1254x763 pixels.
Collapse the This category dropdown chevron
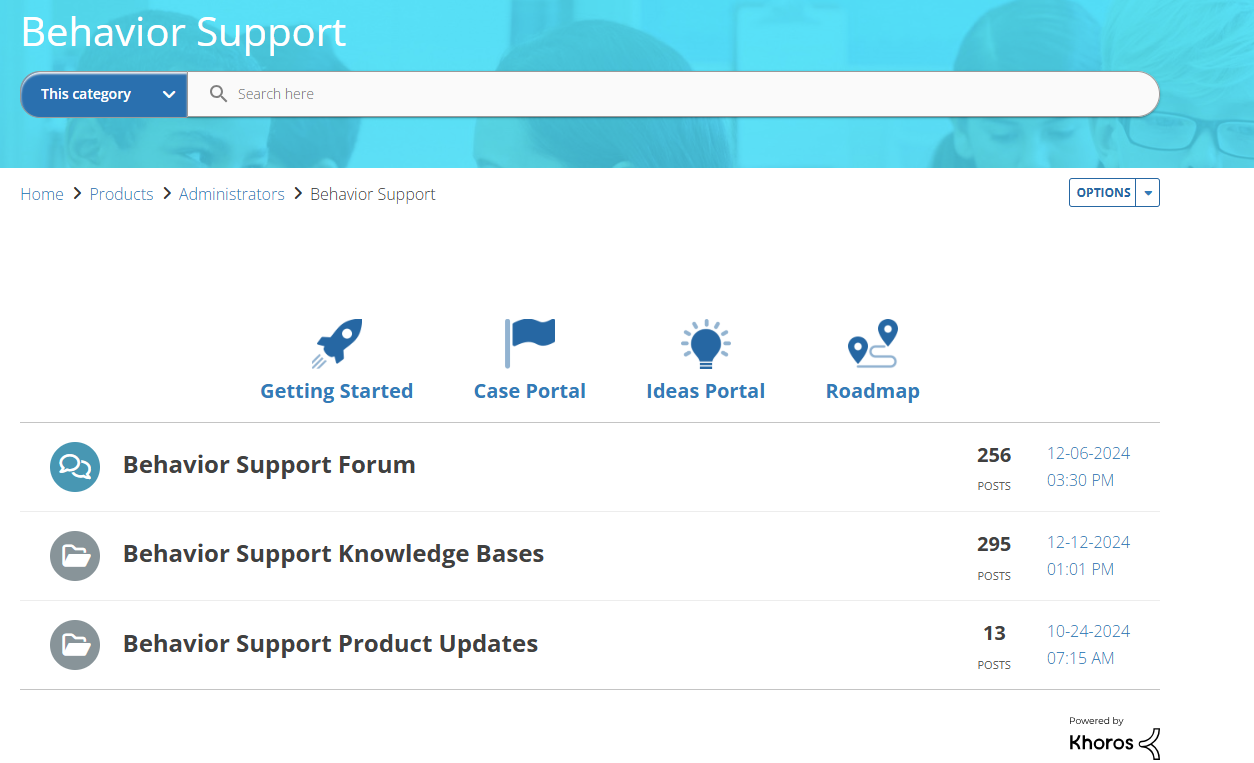(x=168, y=93)
